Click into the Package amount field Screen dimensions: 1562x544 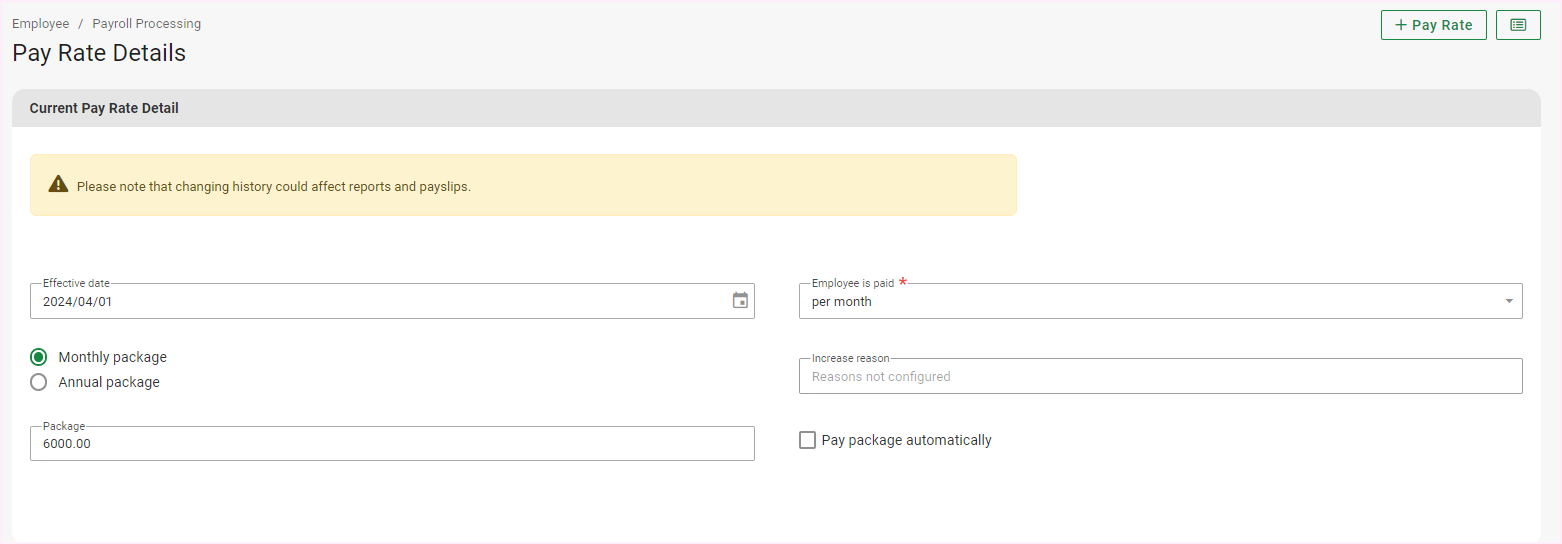click(392, 444)
